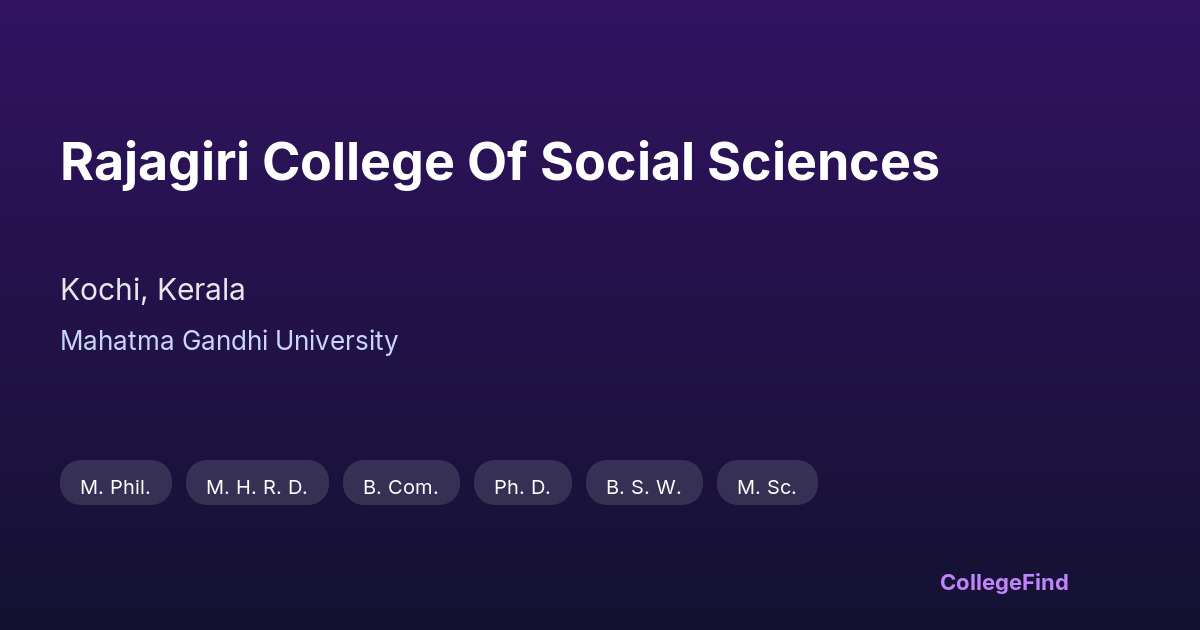Image resolution: width=1200 pixels, height=630 pixels.
Task: Click the word University in the affiliation line
Action: click(336, 341)
